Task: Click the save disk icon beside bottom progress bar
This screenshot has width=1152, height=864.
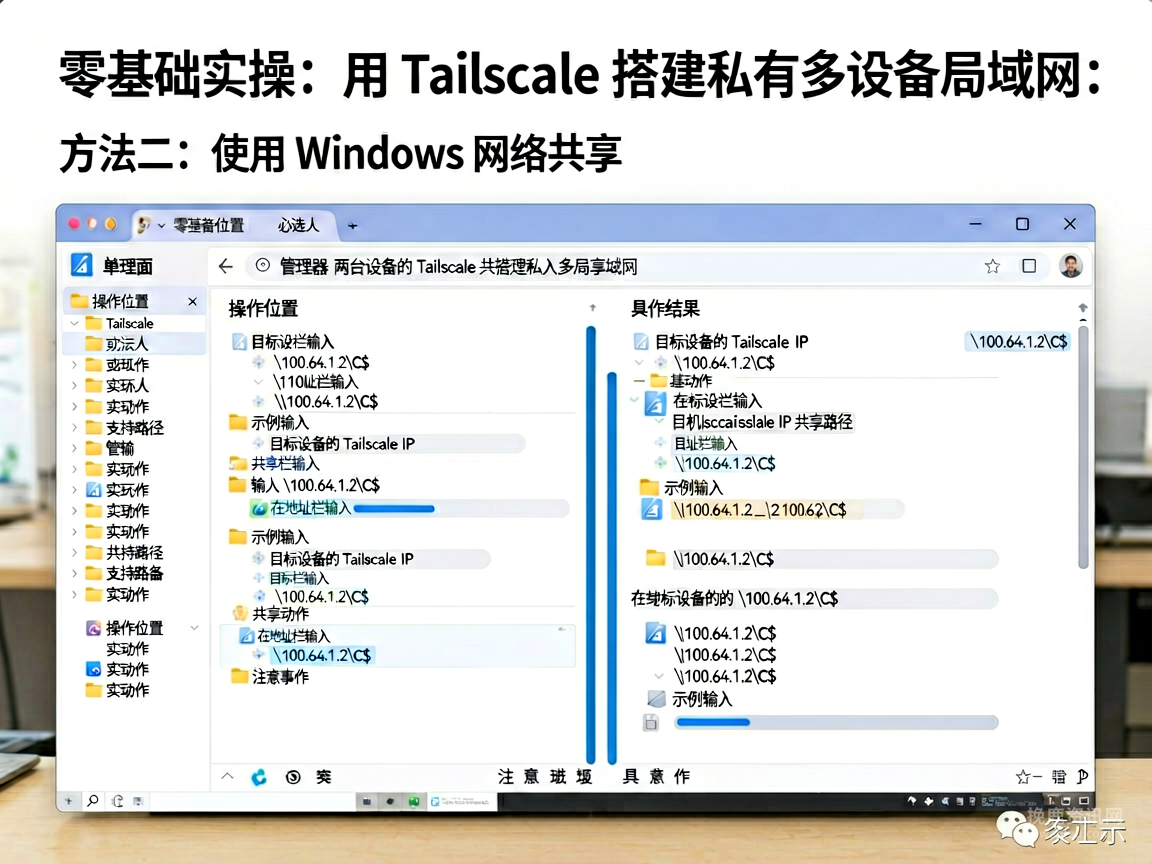Action: pos(651,723)
